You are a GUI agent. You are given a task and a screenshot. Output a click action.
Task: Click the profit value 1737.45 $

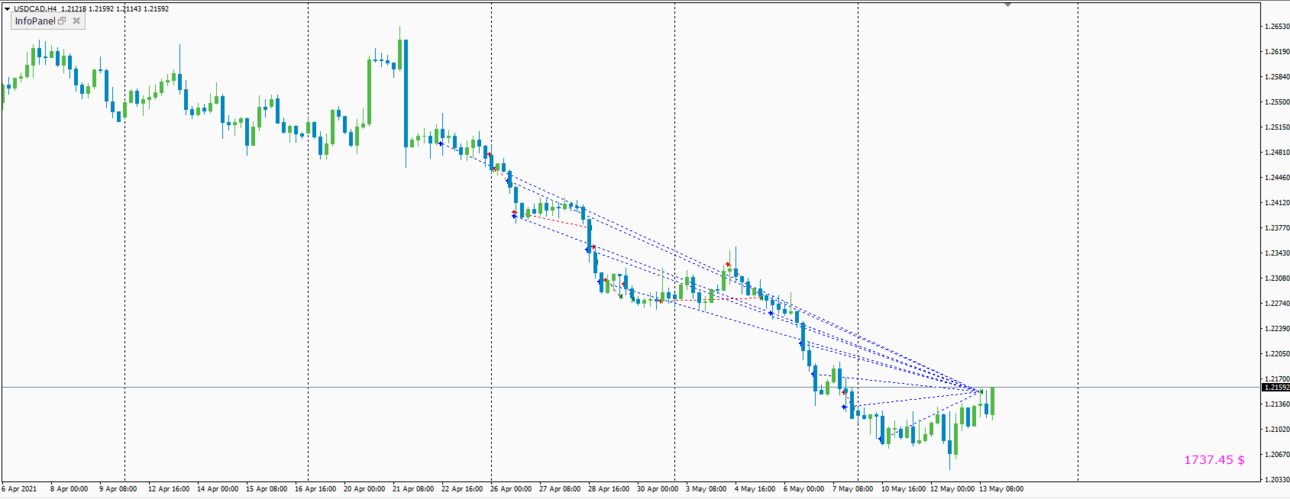click(1214, 460)
